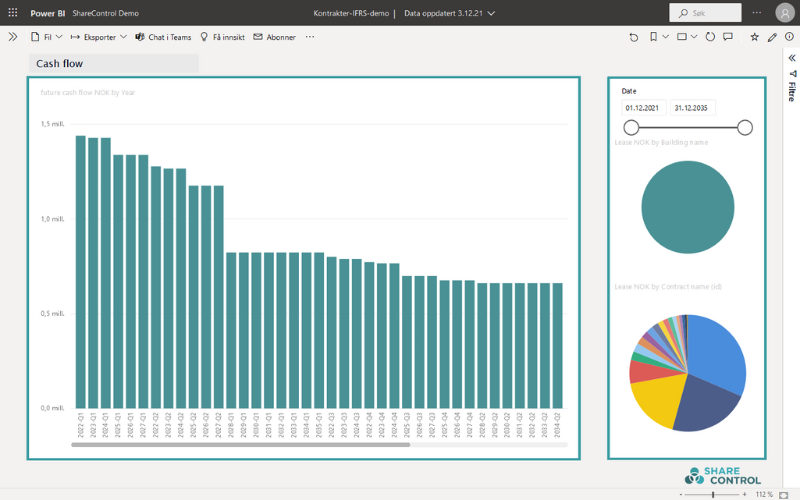Click the ShareControl logo
The width and height of the screenshot is (800, 500).
click(x=722, y=476)
